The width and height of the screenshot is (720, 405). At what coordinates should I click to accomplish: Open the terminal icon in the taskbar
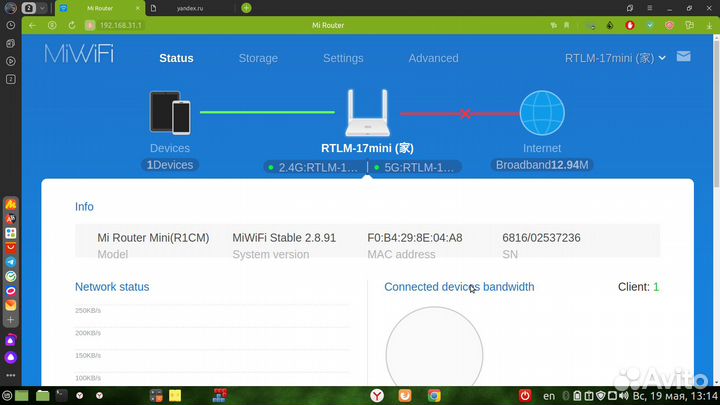pyautogui.click(x=62, y=395)
